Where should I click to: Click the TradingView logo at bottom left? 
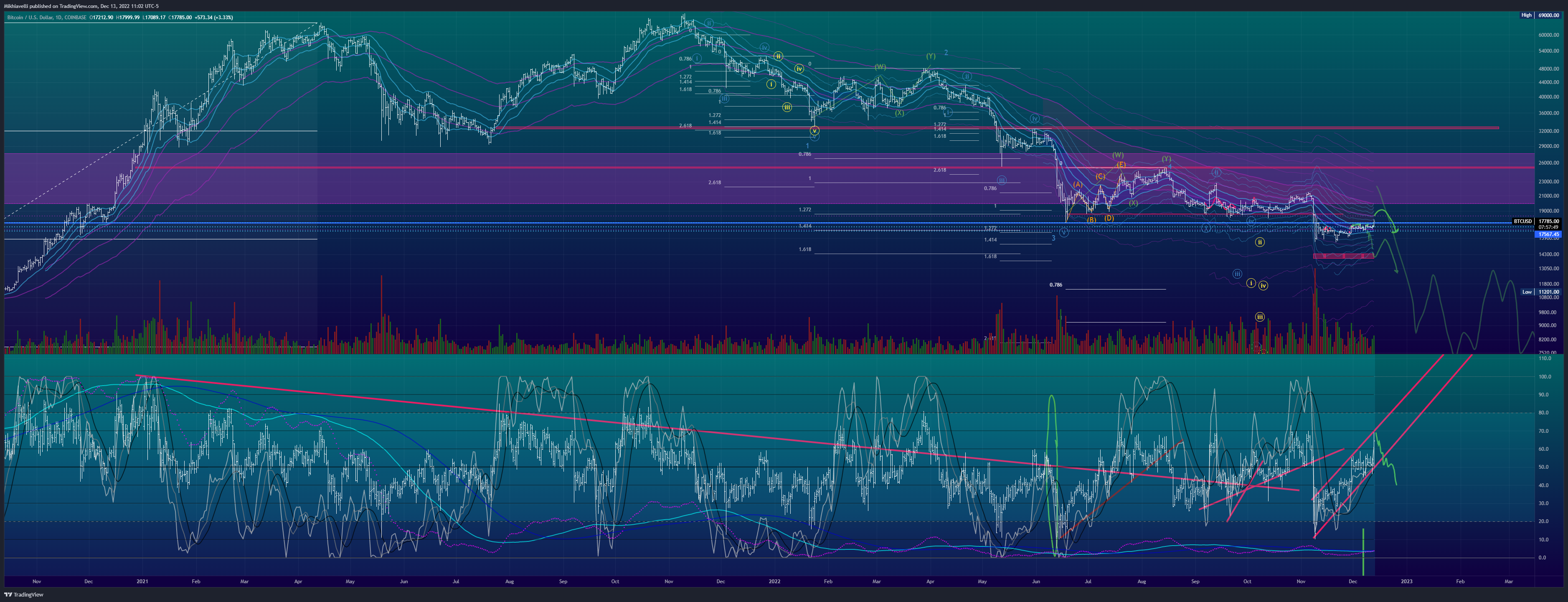click(24, 595)
